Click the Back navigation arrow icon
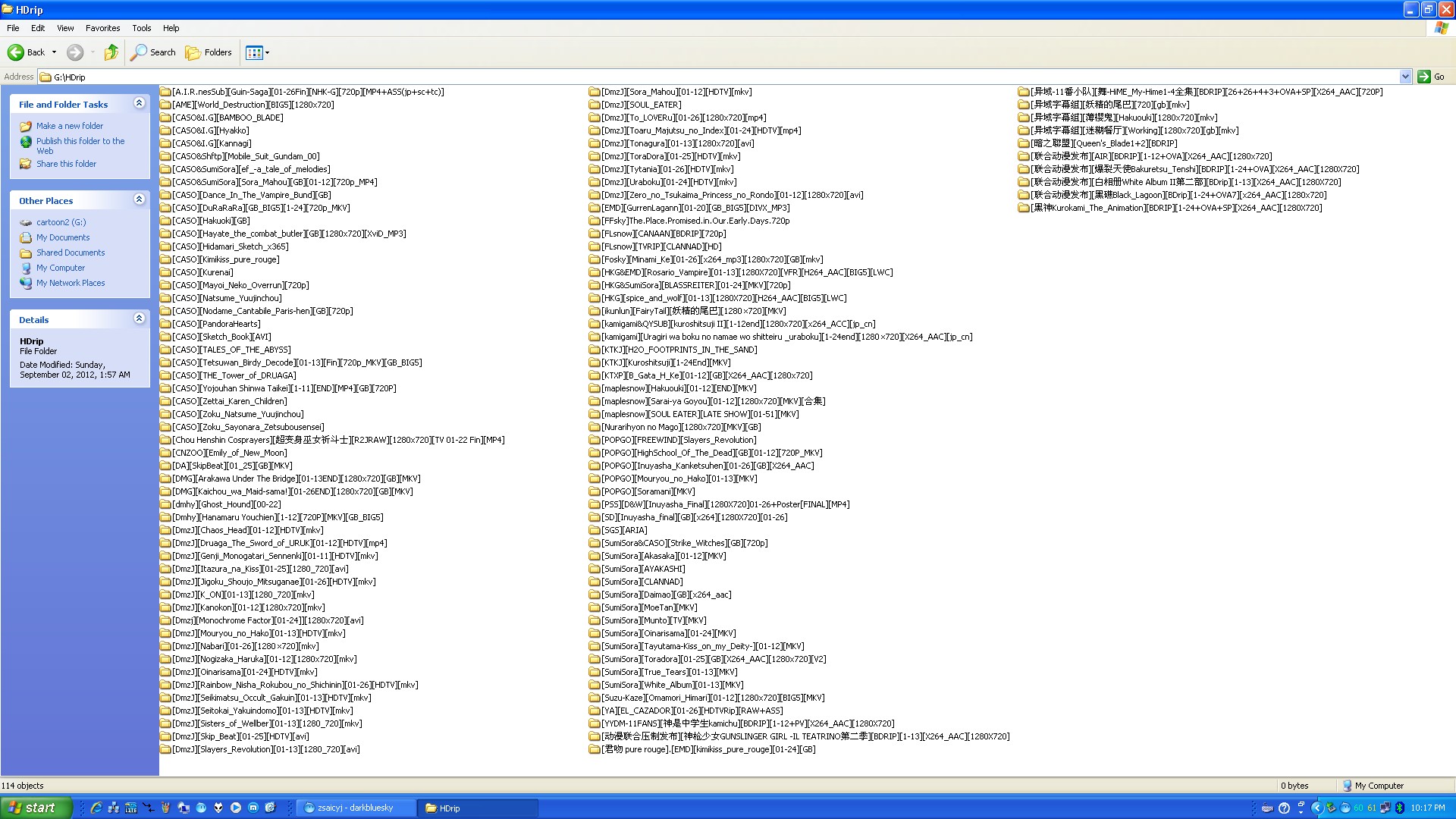The width and height of the screenshot is (1456, 819). (16, 52)
